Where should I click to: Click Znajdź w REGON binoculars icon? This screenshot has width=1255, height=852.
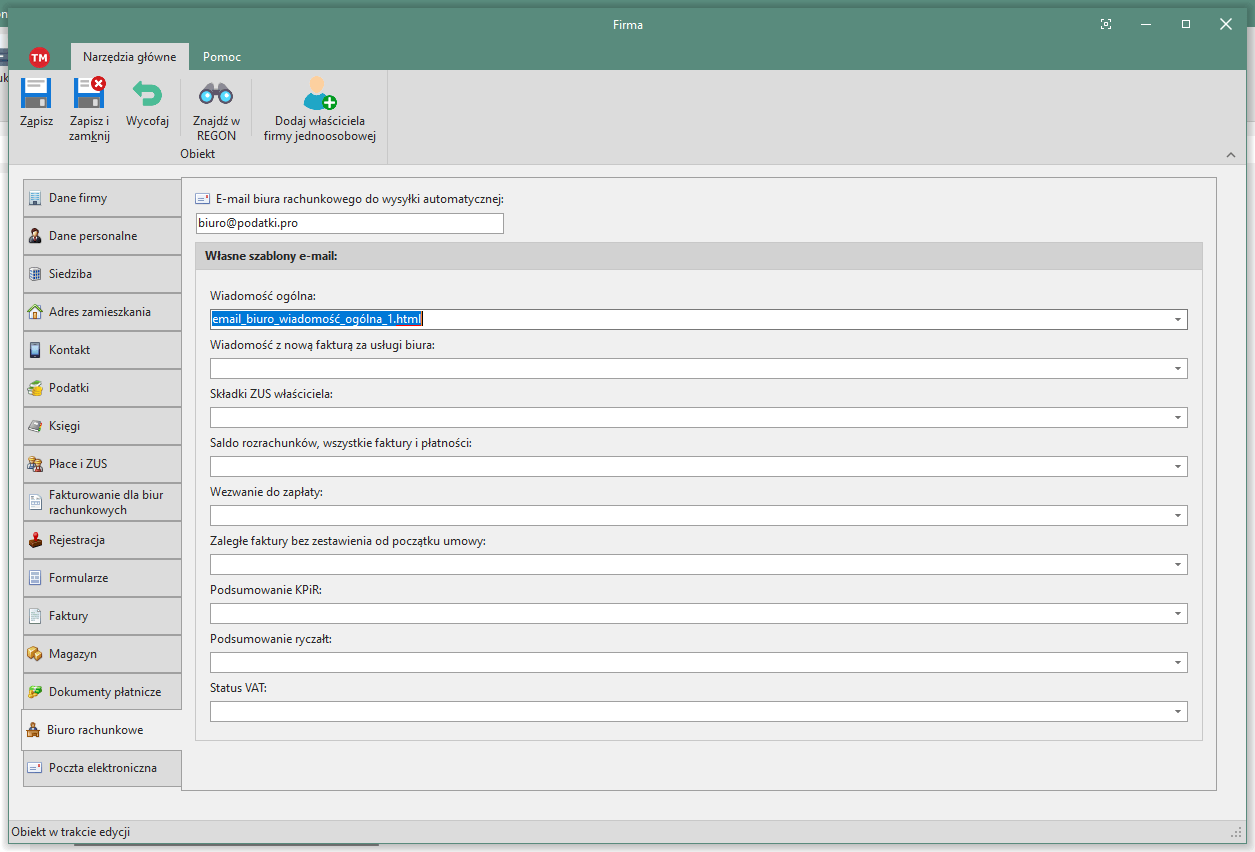pyautogui.click(x=216, y=95)
